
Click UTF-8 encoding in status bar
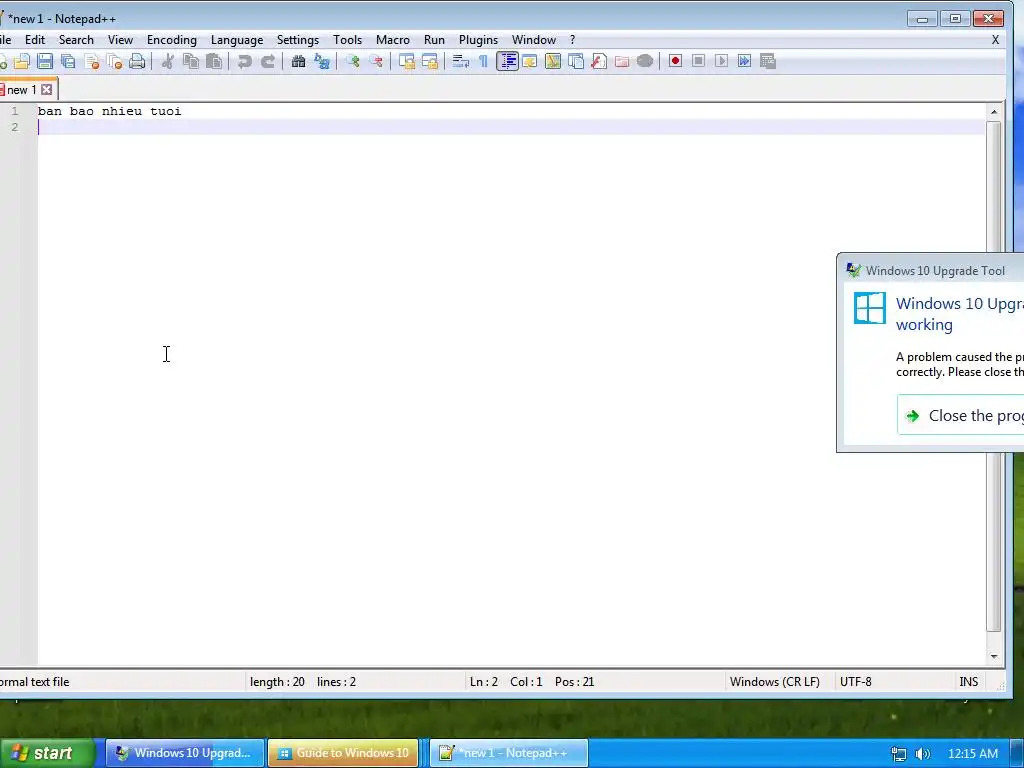tap(856, 682)
